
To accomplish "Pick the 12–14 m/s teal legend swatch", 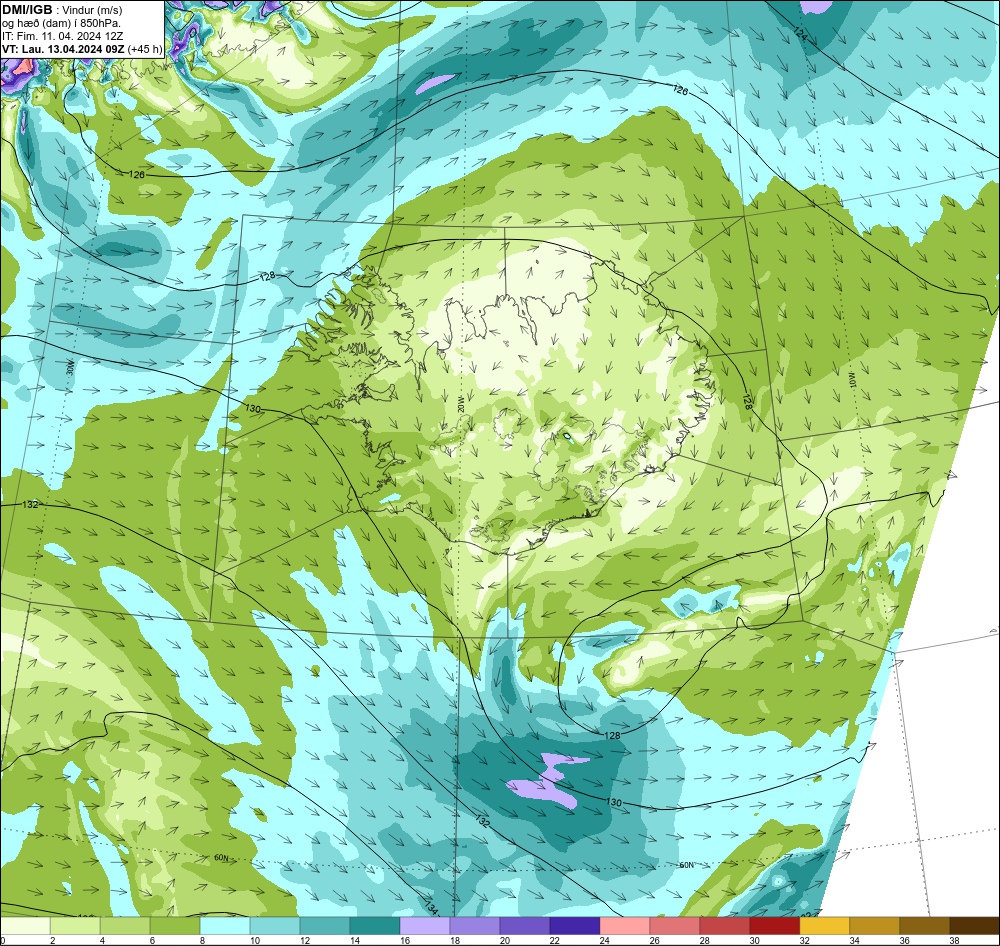I will click(x=325, y=925).
